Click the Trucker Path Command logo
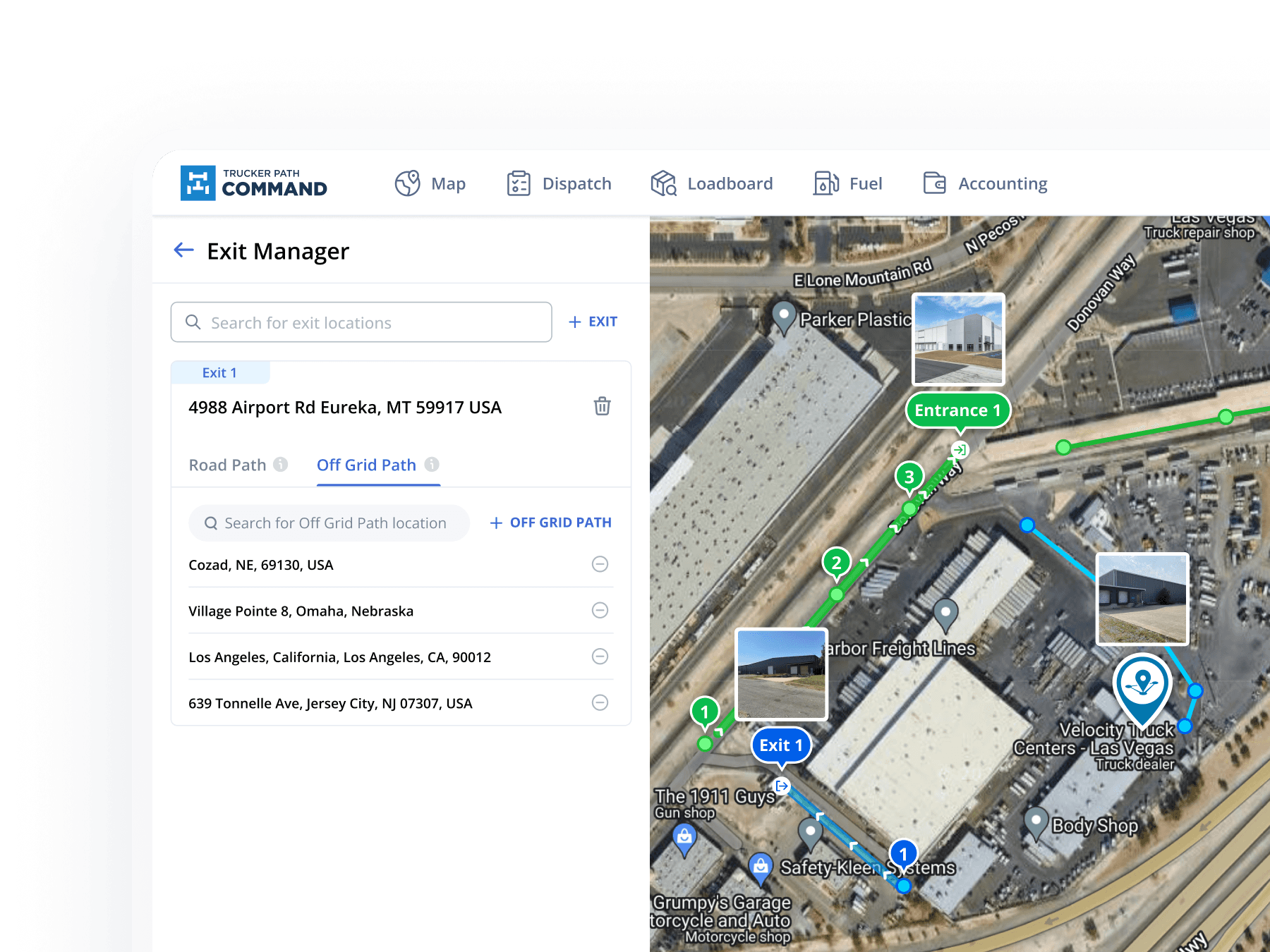 254,183
